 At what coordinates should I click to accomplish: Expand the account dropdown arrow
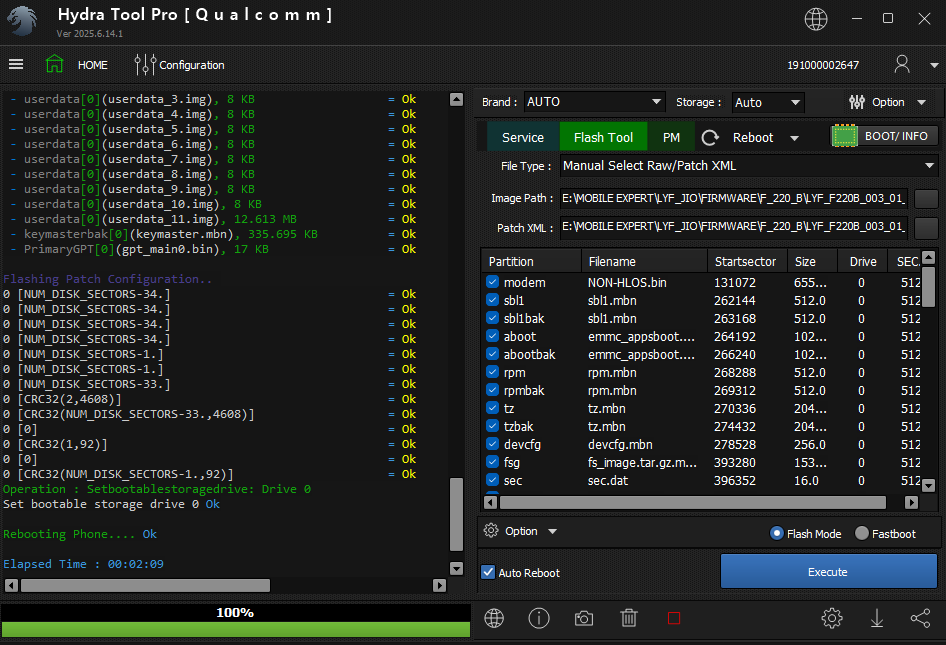(x=934, y=65)
